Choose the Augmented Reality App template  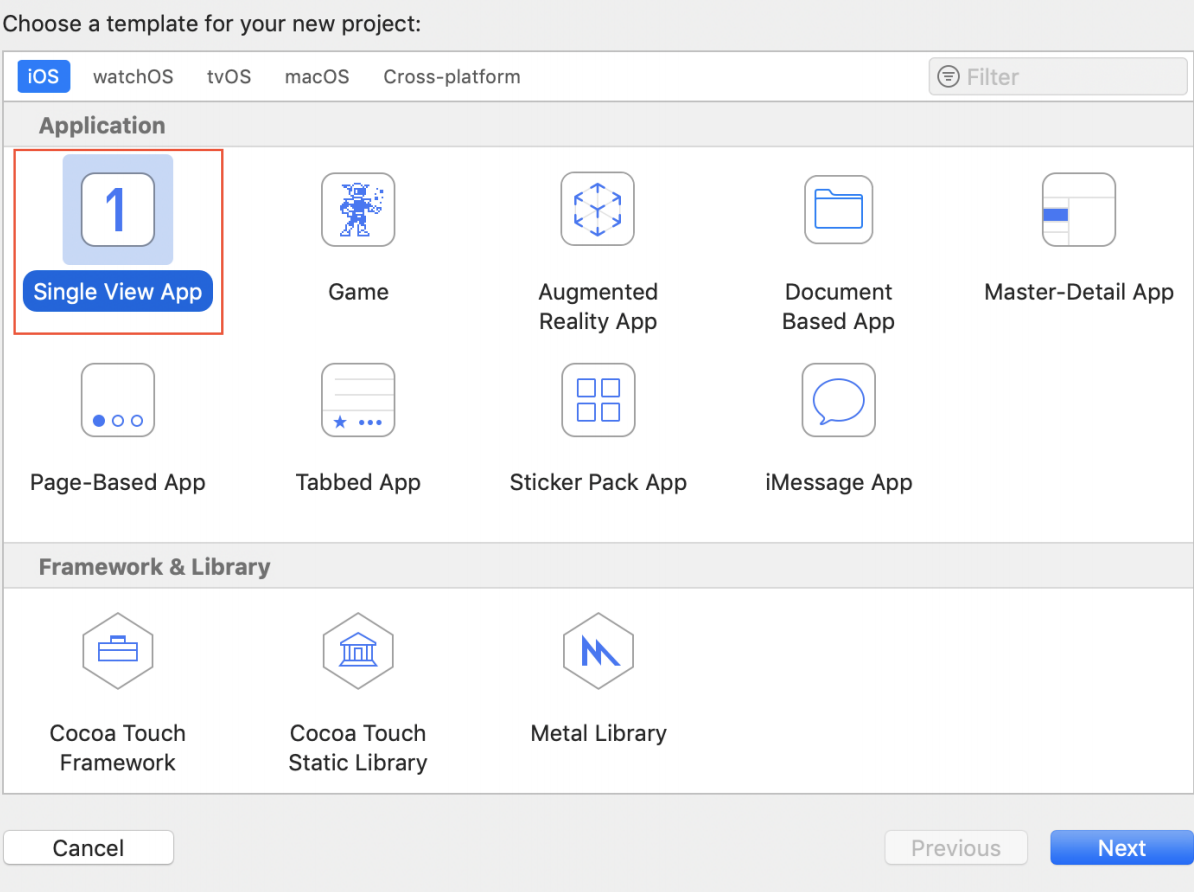pyautogui.click(x=598, y=209)
